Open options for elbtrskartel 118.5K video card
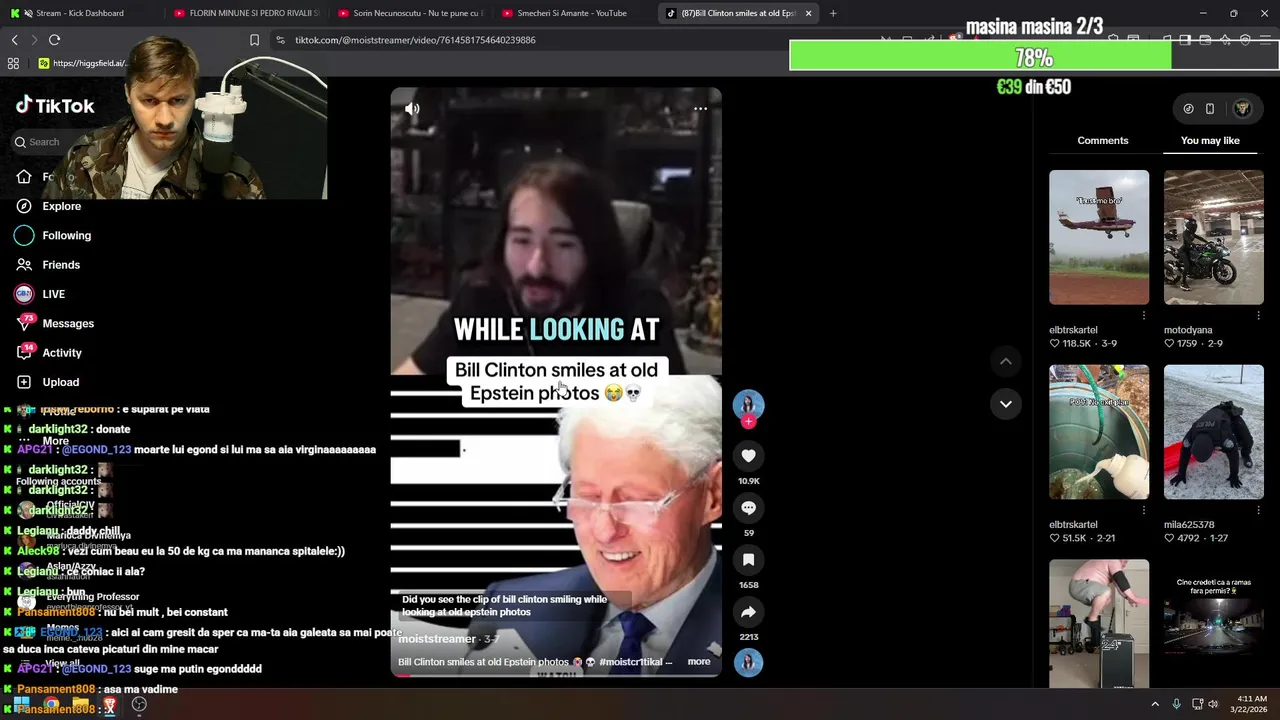 coord(1144,315)
